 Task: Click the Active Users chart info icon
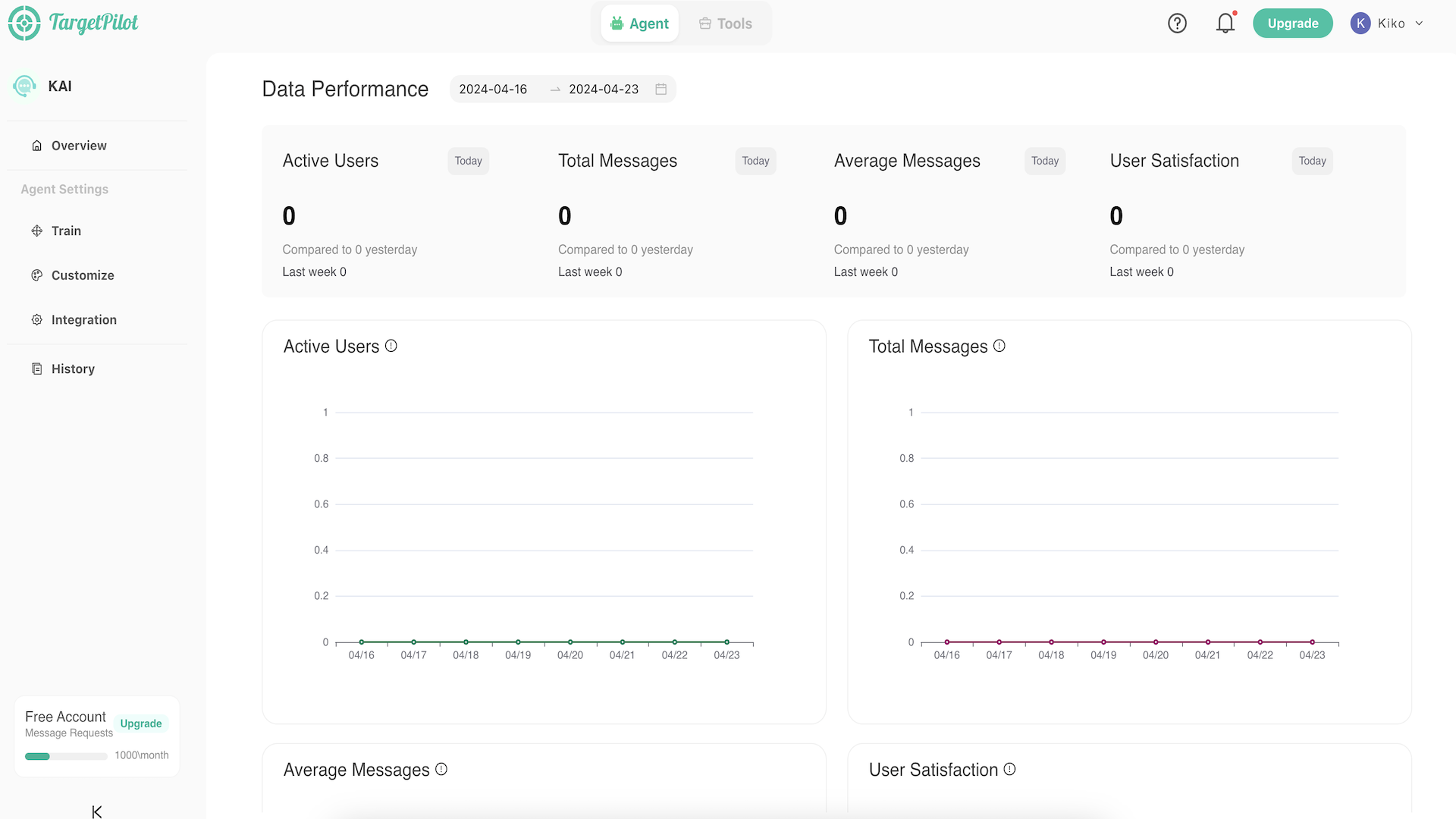[391, 346]
